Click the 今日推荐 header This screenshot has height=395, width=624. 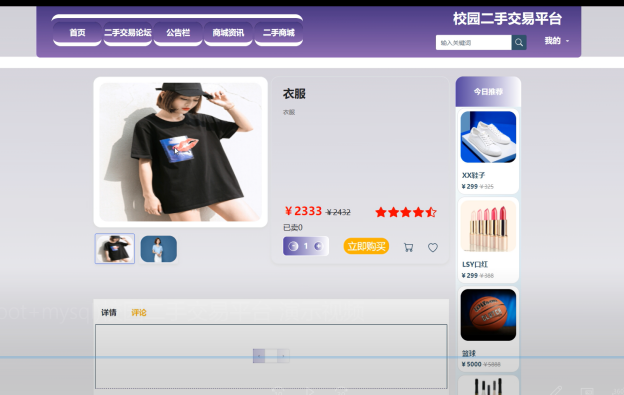(x=488, y=91)
